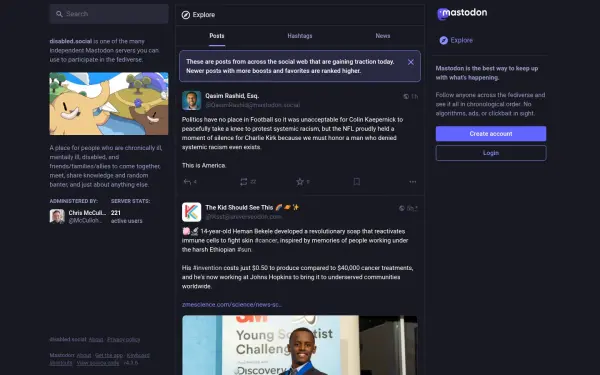Click the magnifier icon in the search box
Viewport: 600px width, 375px height.
click(59, 14)
